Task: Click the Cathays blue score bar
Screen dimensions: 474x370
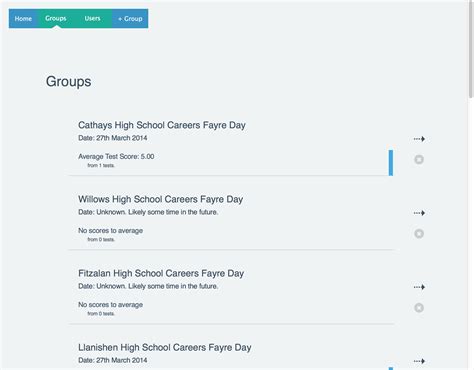Action: [x=391, y=163]
